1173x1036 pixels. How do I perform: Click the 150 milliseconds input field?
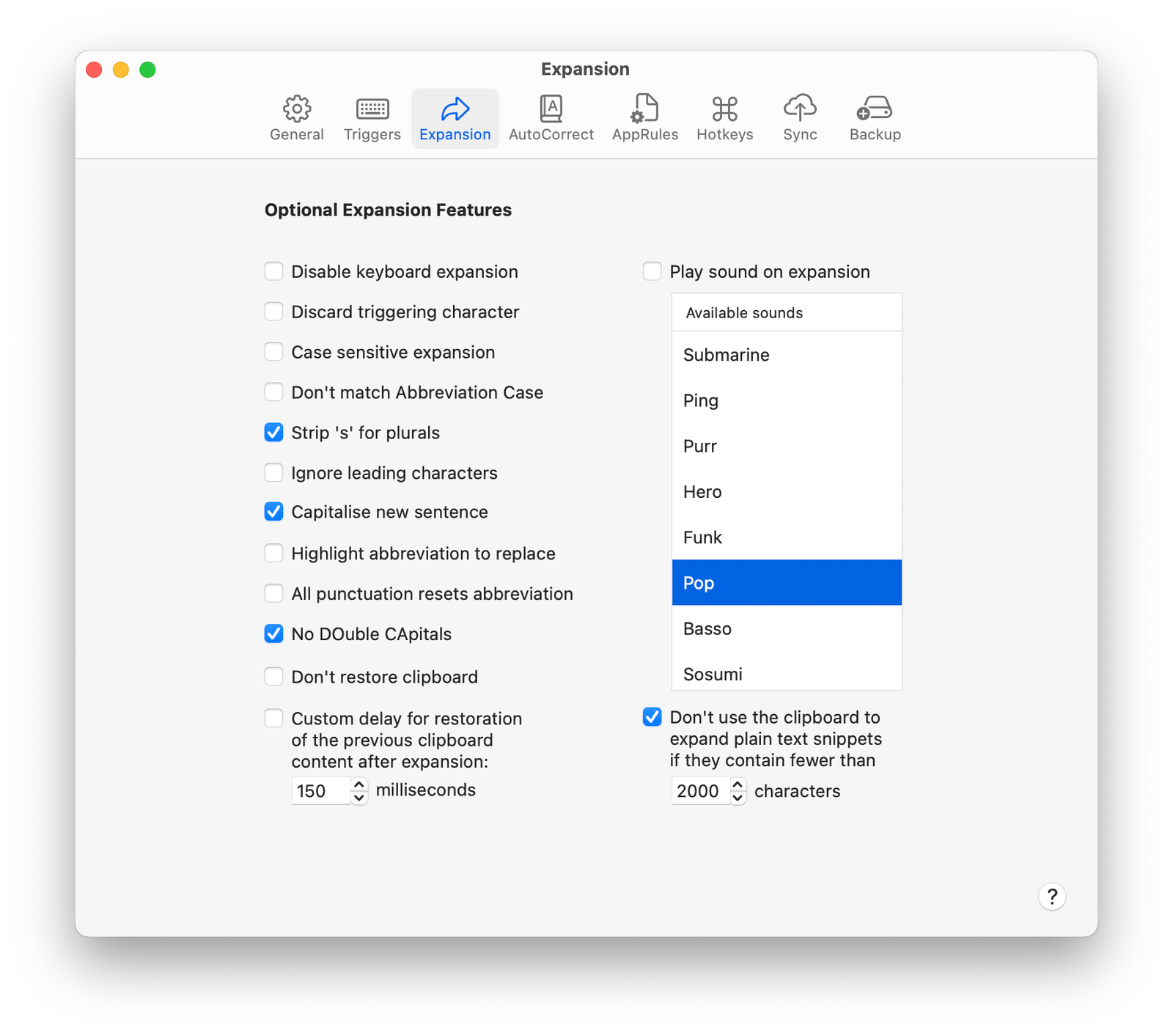[320, 791]
